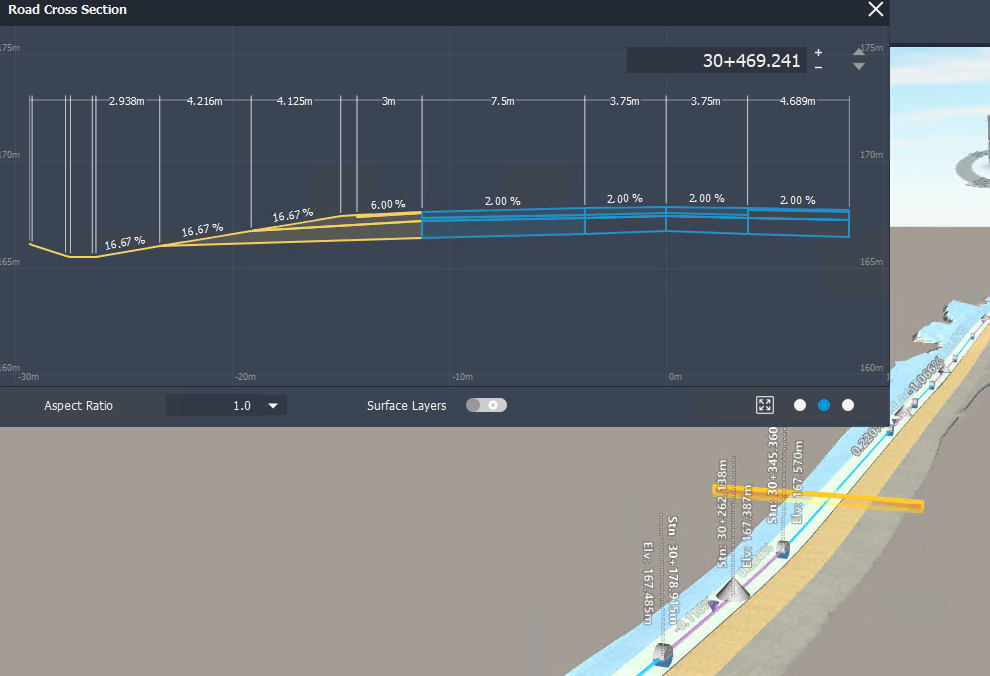Click the first 3.75m lane width label
This screenshot has width=990, height=676.
(624, 101)
